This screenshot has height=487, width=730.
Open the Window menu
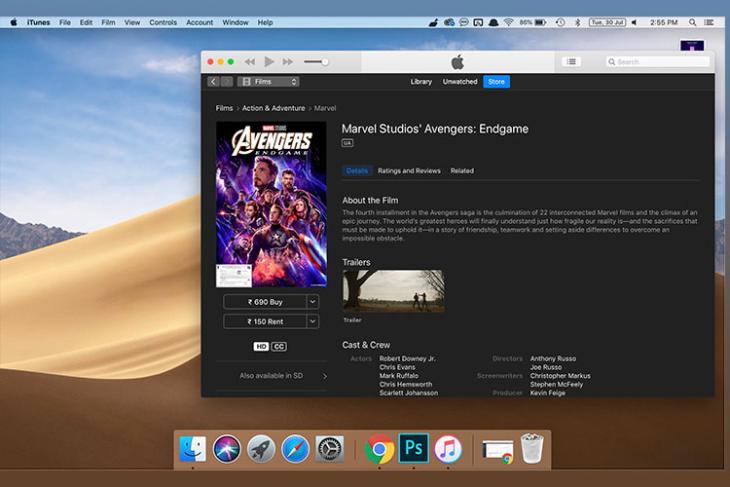(235, 22)
